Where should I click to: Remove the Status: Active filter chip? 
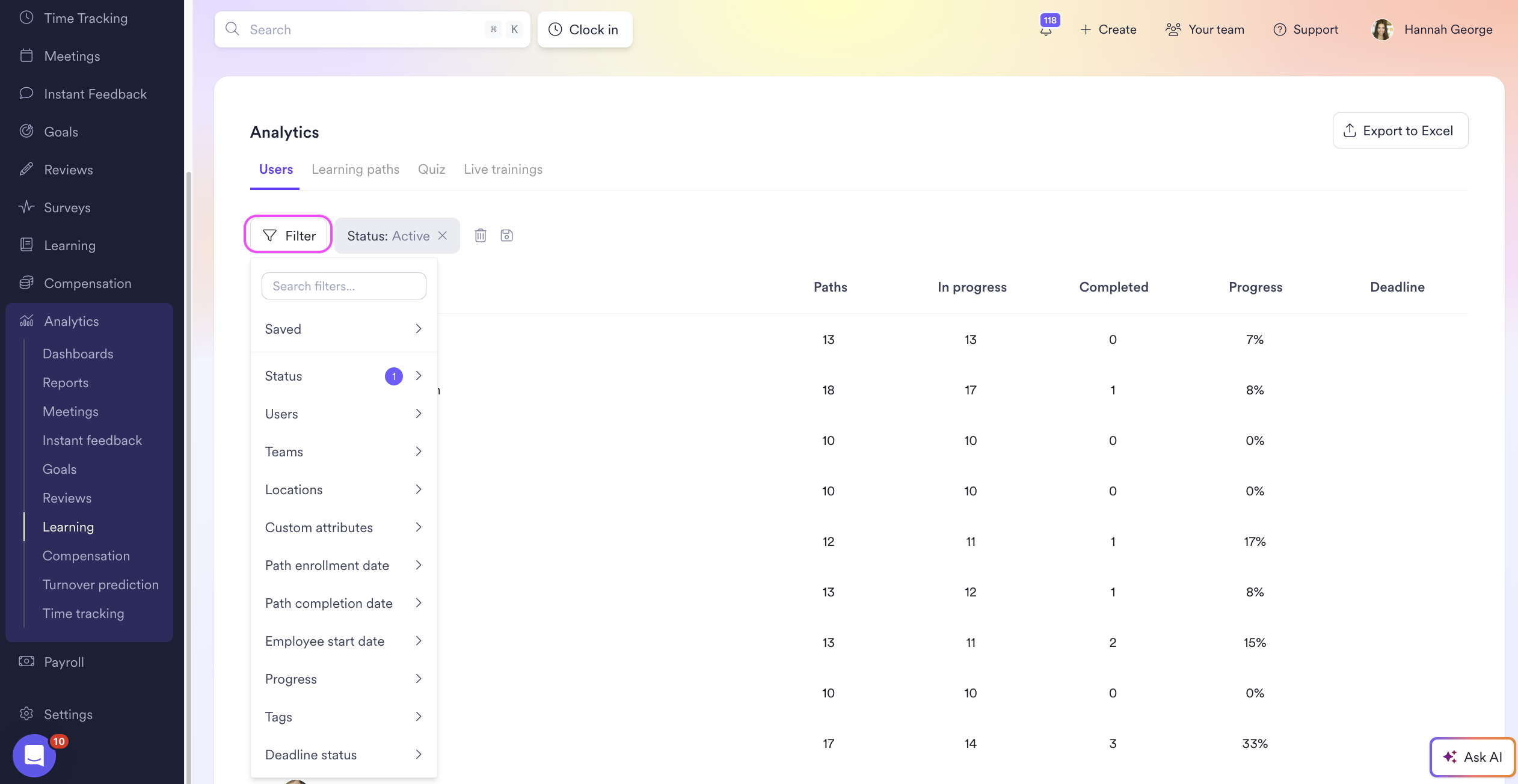tap(443, 236)
